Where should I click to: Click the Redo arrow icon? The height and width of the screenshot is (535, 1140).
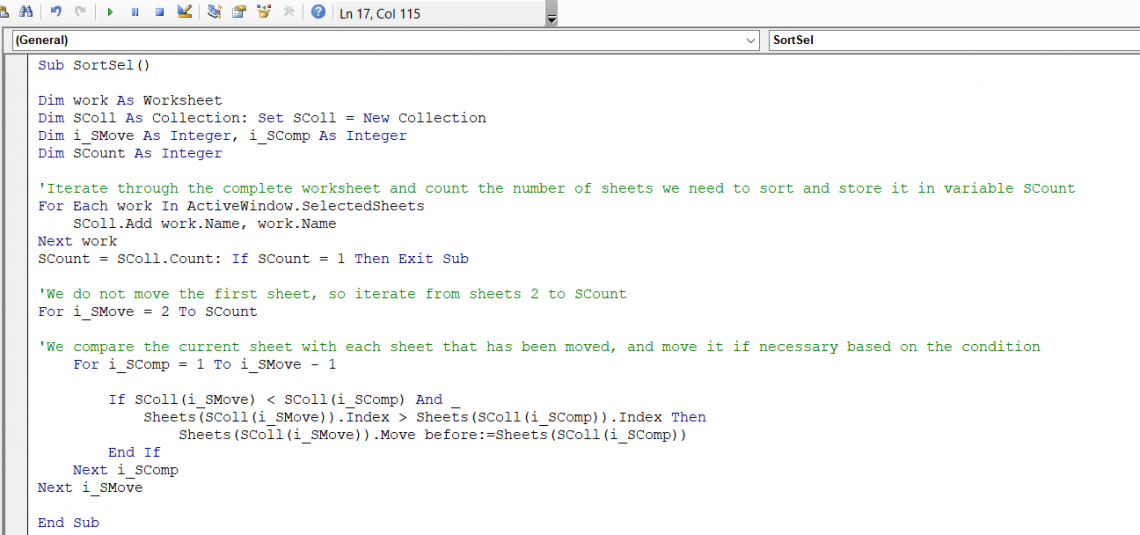80,12
